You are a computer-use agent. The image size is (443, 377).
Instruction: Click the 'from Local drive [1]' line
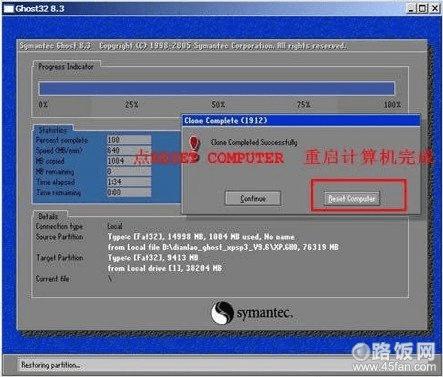point(165,268)
